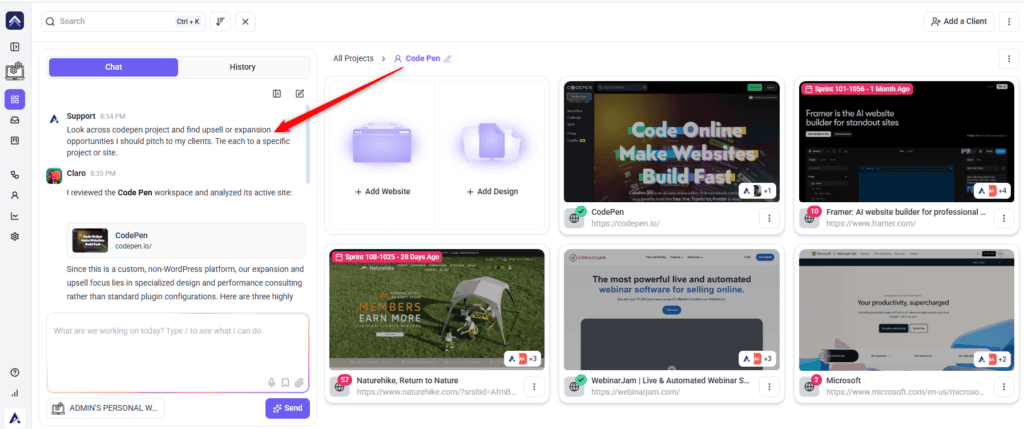Click the globe icon with 10 badge on Framer
This screenshot has width=1024, height=429.
tap(809, 218)
